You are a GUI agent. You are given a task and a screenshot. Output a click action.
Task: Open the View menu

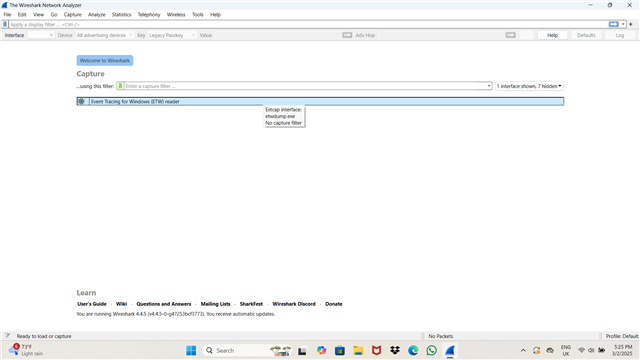click(38, 15)
